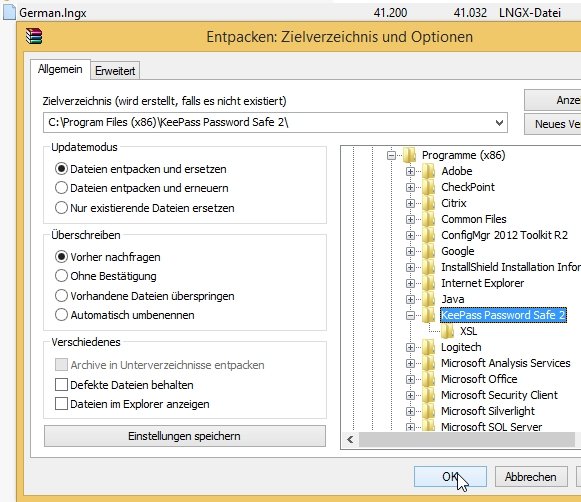Click the German.lngx file icon
The height and width of the screenshot is (502, 581).
[x=9, y=12]
